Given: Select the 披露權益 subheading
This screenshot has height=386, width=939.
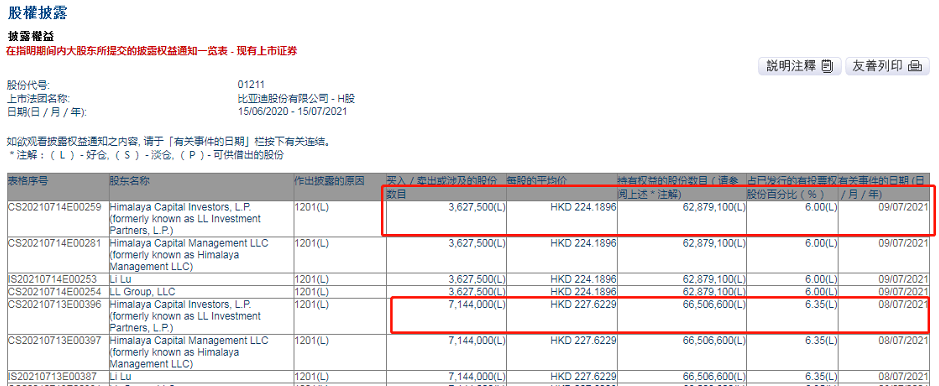Looking at the screenshot, I should pos(32,37).
